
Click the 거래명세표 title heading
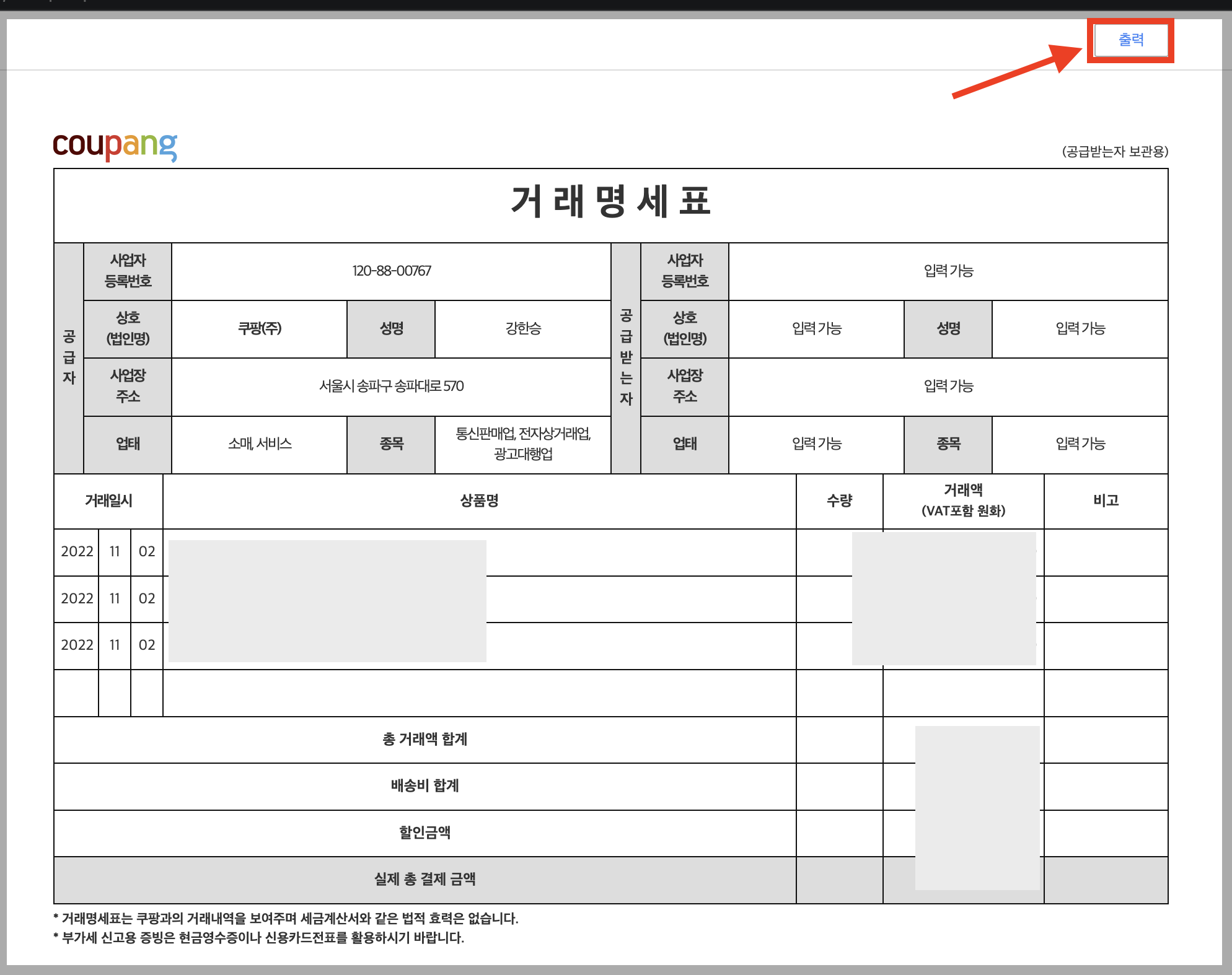(x=610, y=202)
